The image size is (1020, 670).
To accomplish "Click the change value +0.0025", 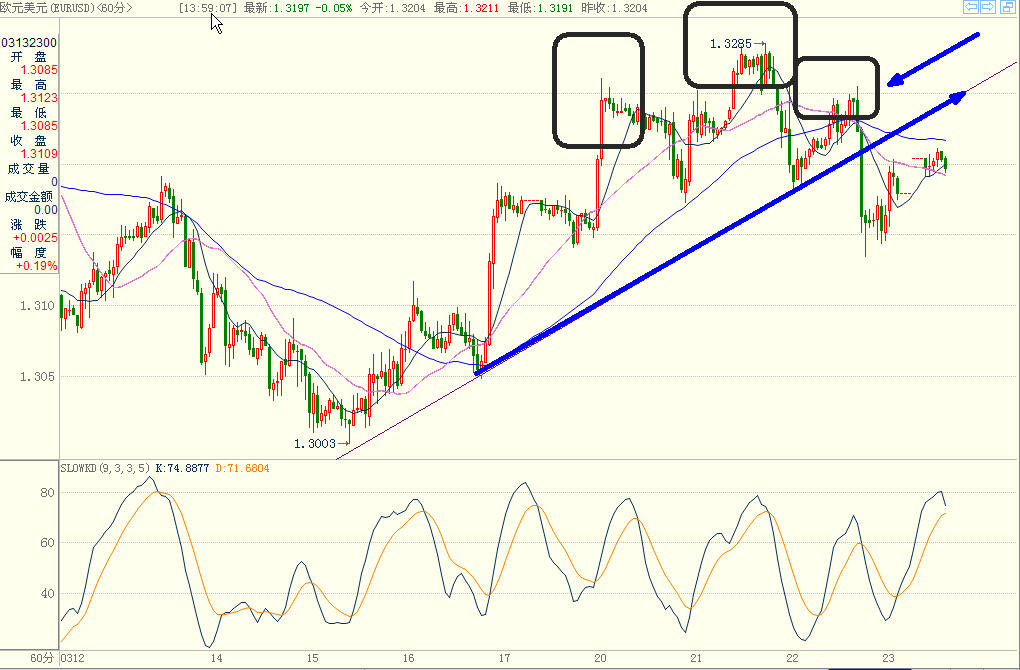I will click(35, 237).
